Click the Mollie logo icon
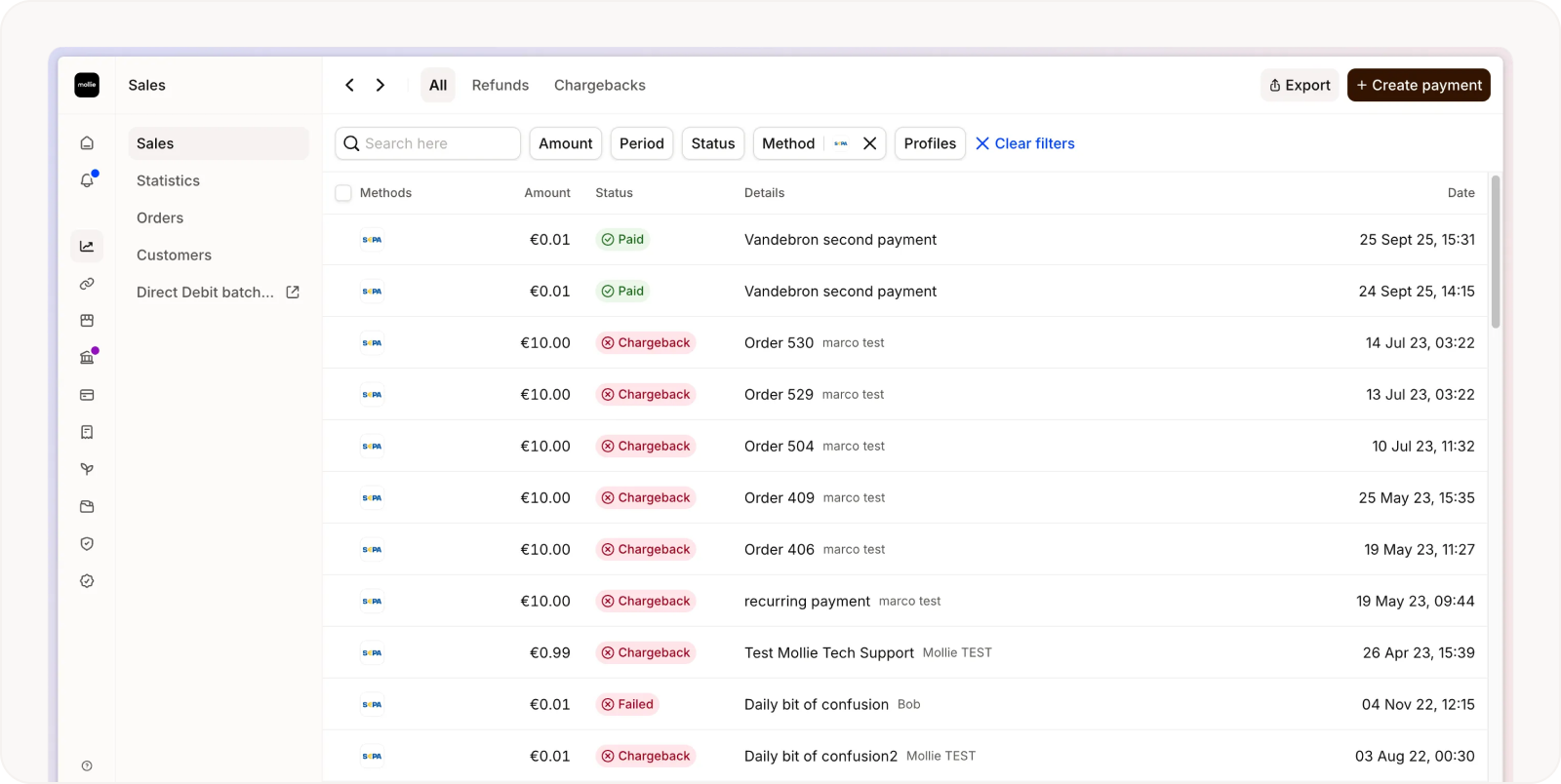Viewport: 1561px width, 784px height. coord(87,85)
